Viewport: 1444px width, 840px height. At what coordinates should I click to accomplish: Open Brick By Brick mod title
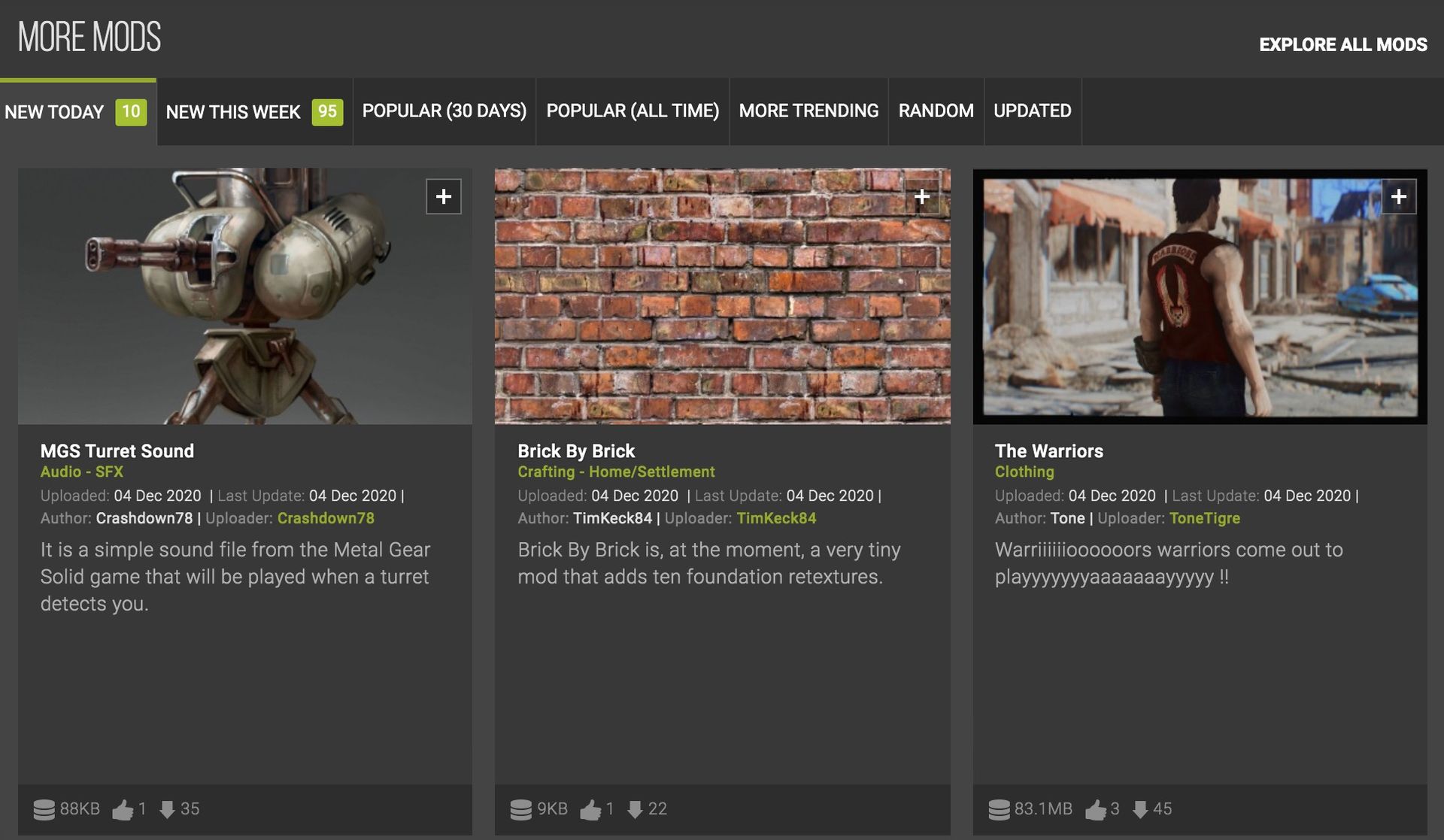coord(576,451)
